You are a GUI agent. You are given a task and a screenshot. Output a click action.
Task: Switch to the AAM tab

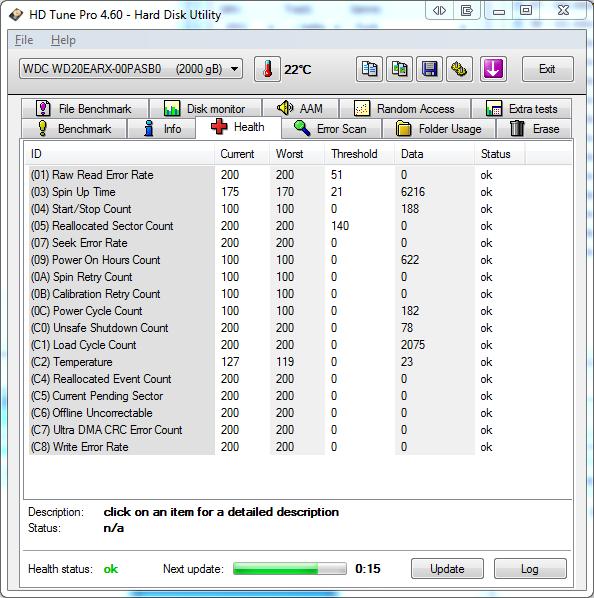(x=300, y=109)
